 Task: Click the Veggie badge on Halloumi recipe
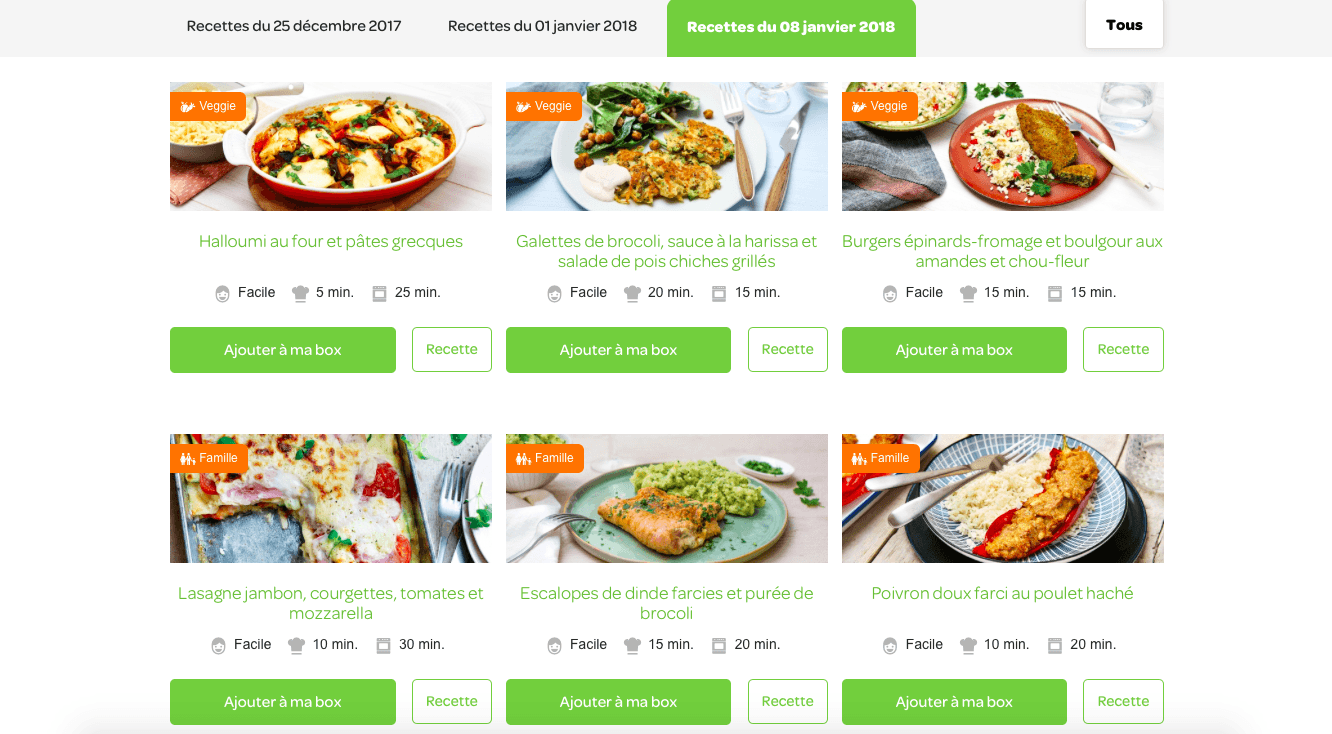tap(208, 106)
